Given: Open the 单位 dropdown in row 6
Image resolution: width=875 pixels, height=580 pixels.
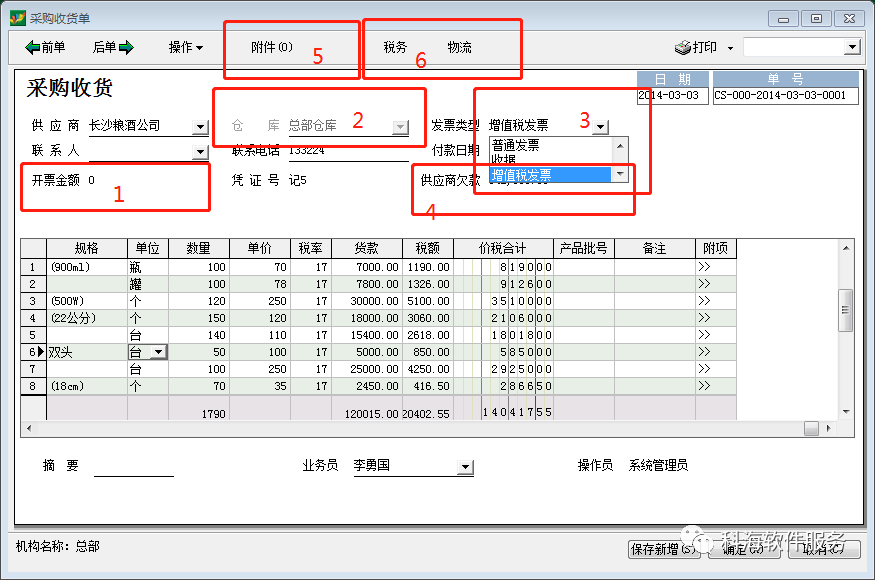Looking at the screenshot, I should pos(157,352).
